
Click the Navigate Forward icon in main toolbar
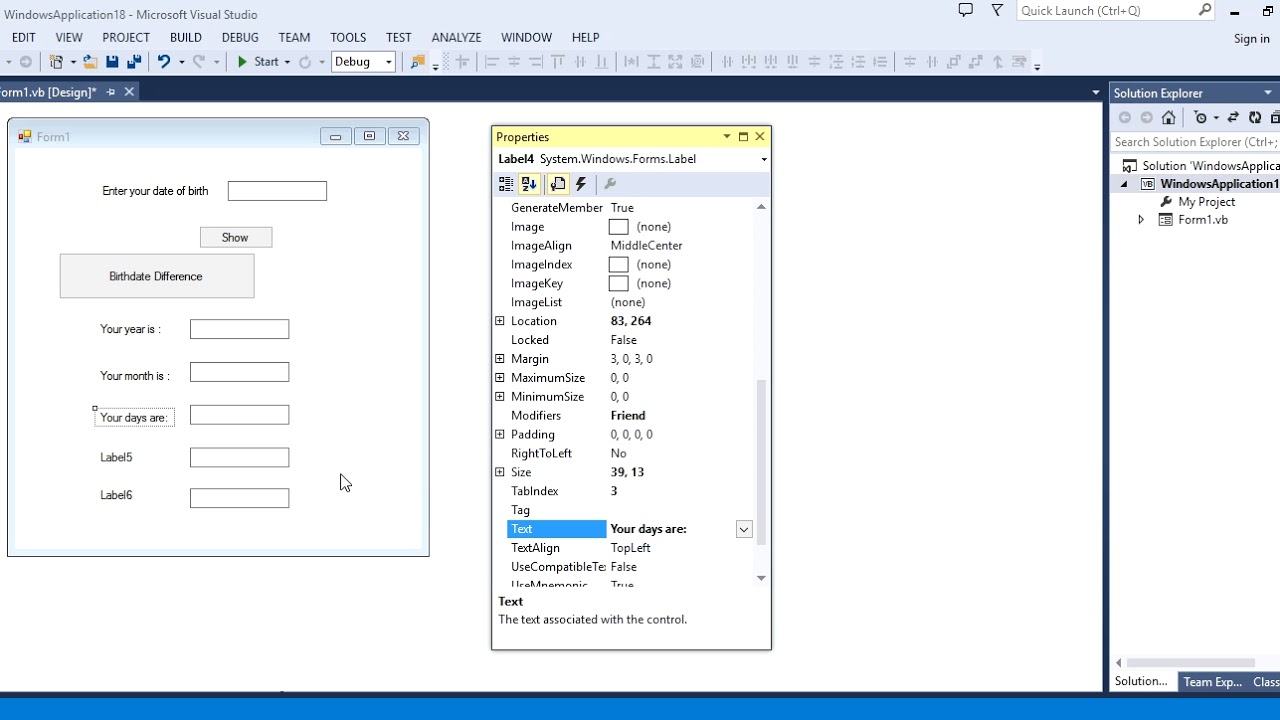26,62
